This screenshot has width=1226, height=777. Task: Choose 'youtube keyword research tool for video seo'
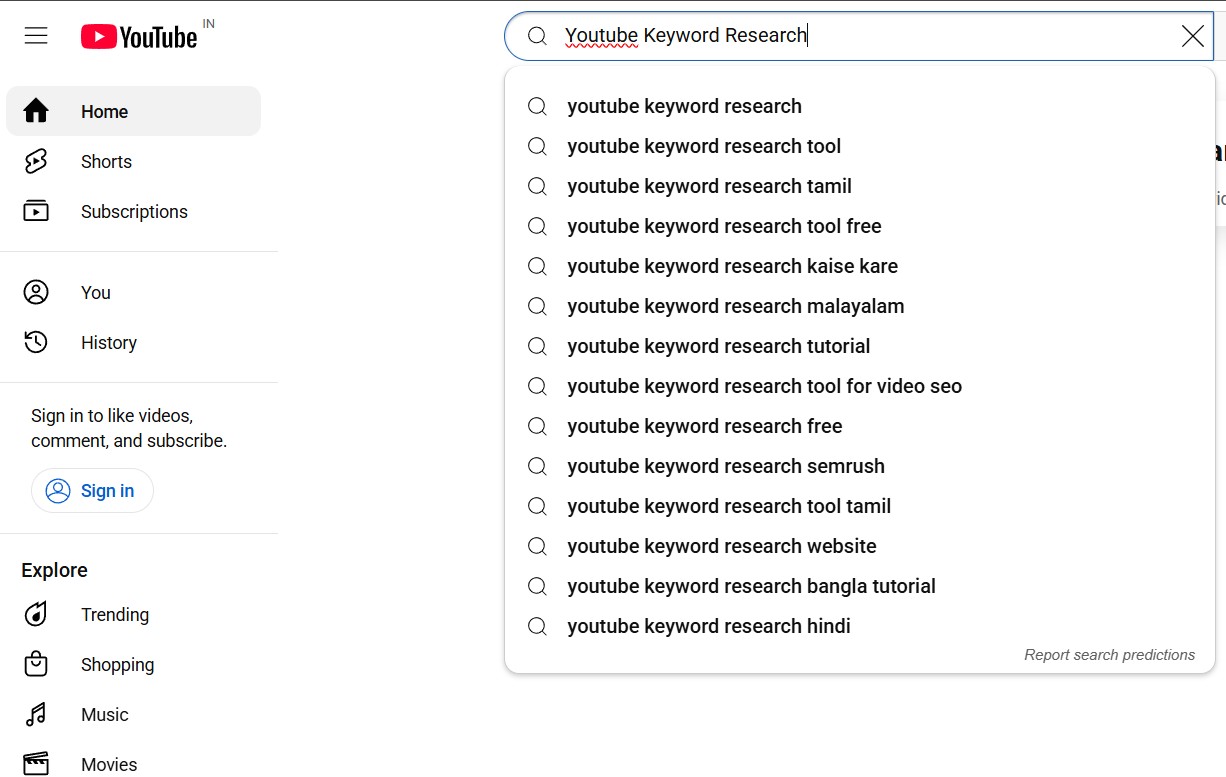coord(764,386)
